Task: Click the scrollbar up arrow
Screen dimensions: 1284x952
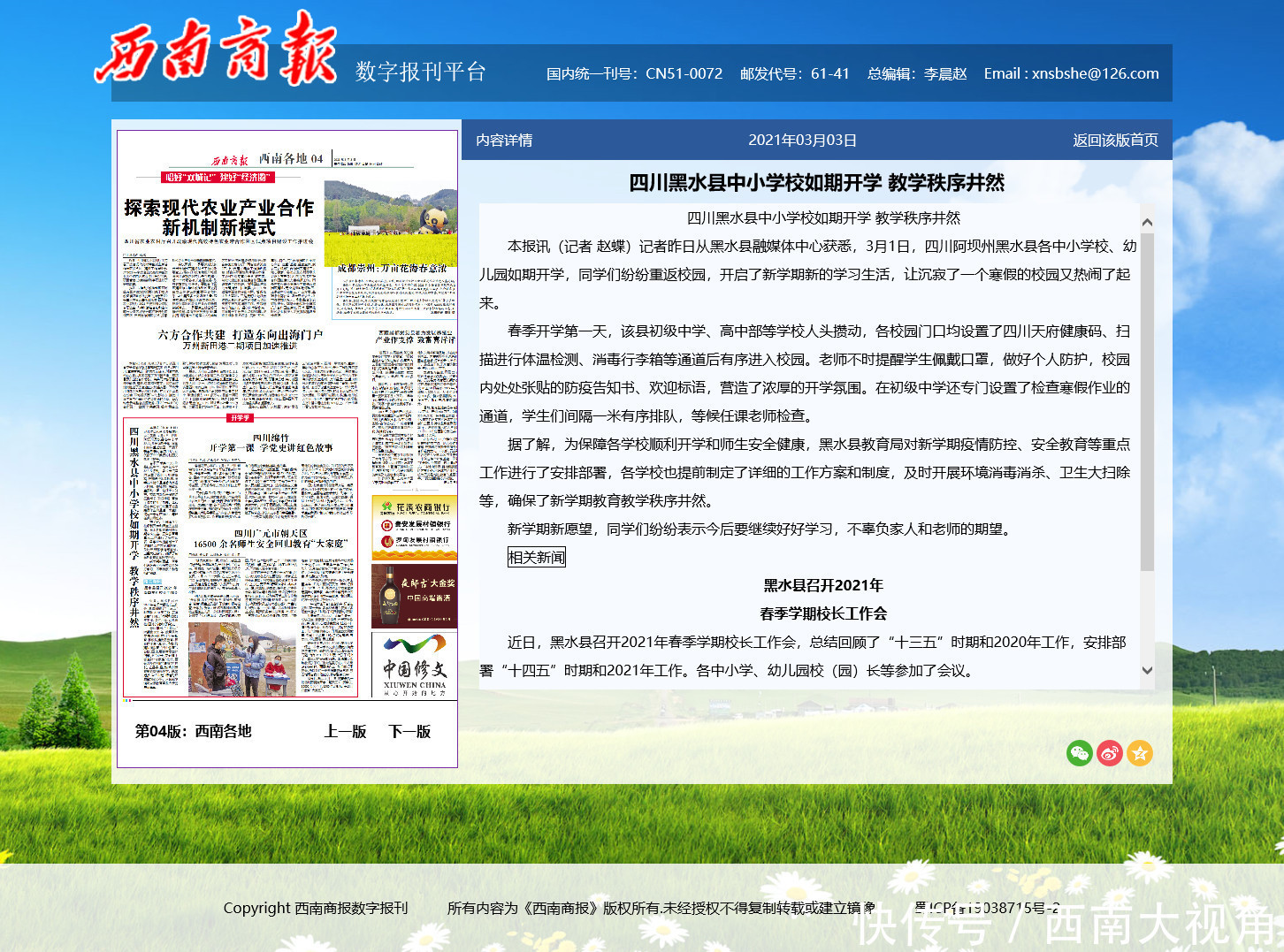Action: coord(1147,221)
